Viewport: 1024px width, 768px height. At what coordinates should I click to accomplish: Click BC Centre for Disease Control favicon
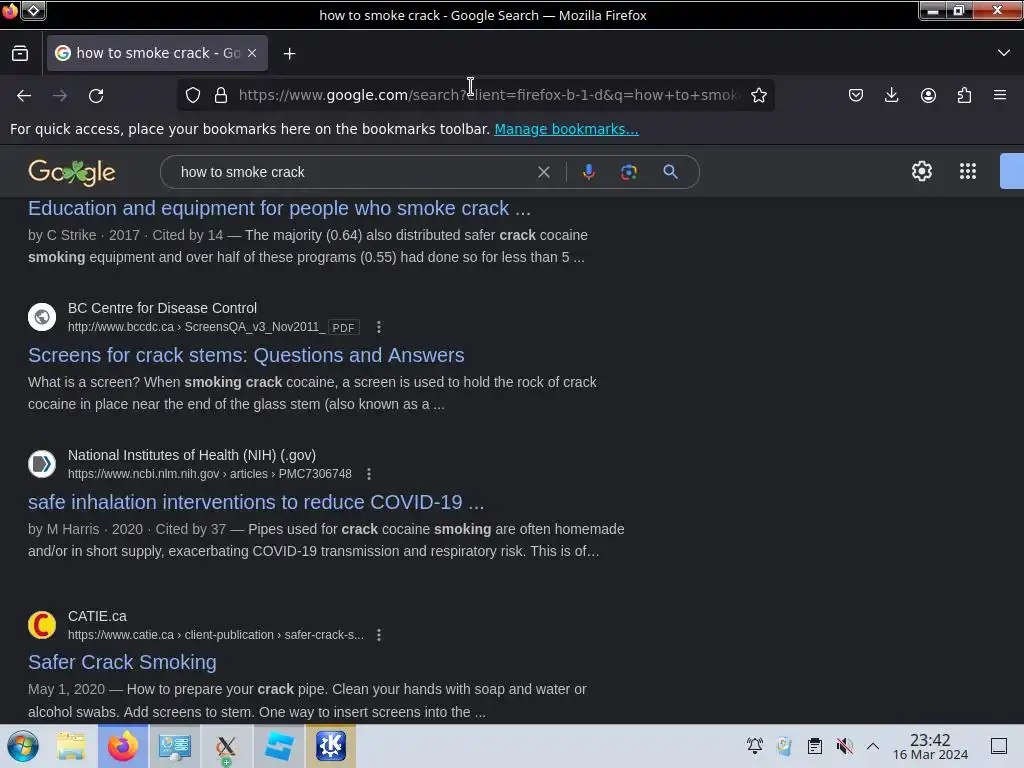click(x=42, y=317)
